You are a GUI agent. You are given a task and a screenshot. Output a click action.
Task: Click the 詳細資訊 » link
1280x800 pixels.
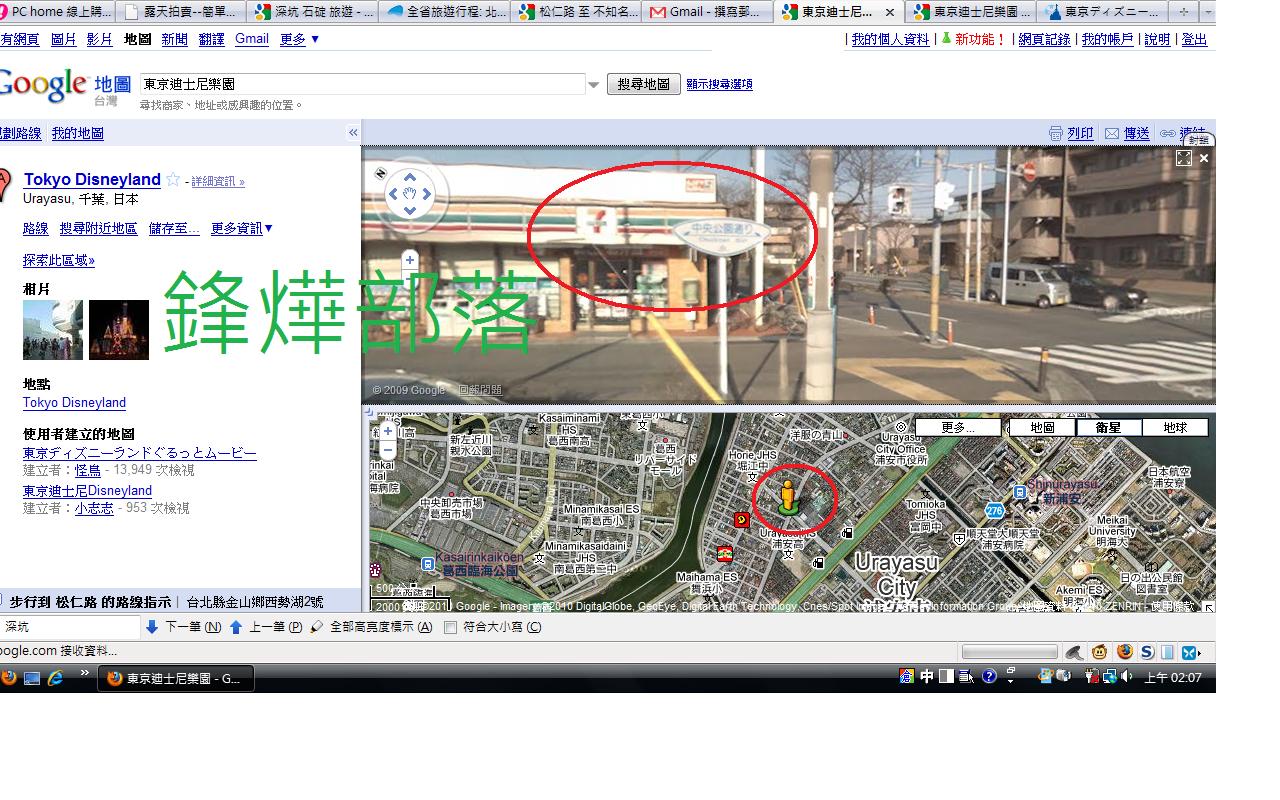tap(218, 181)
